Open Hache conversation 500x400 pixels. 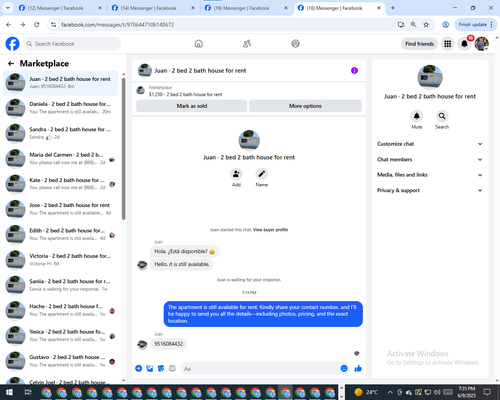60,310
